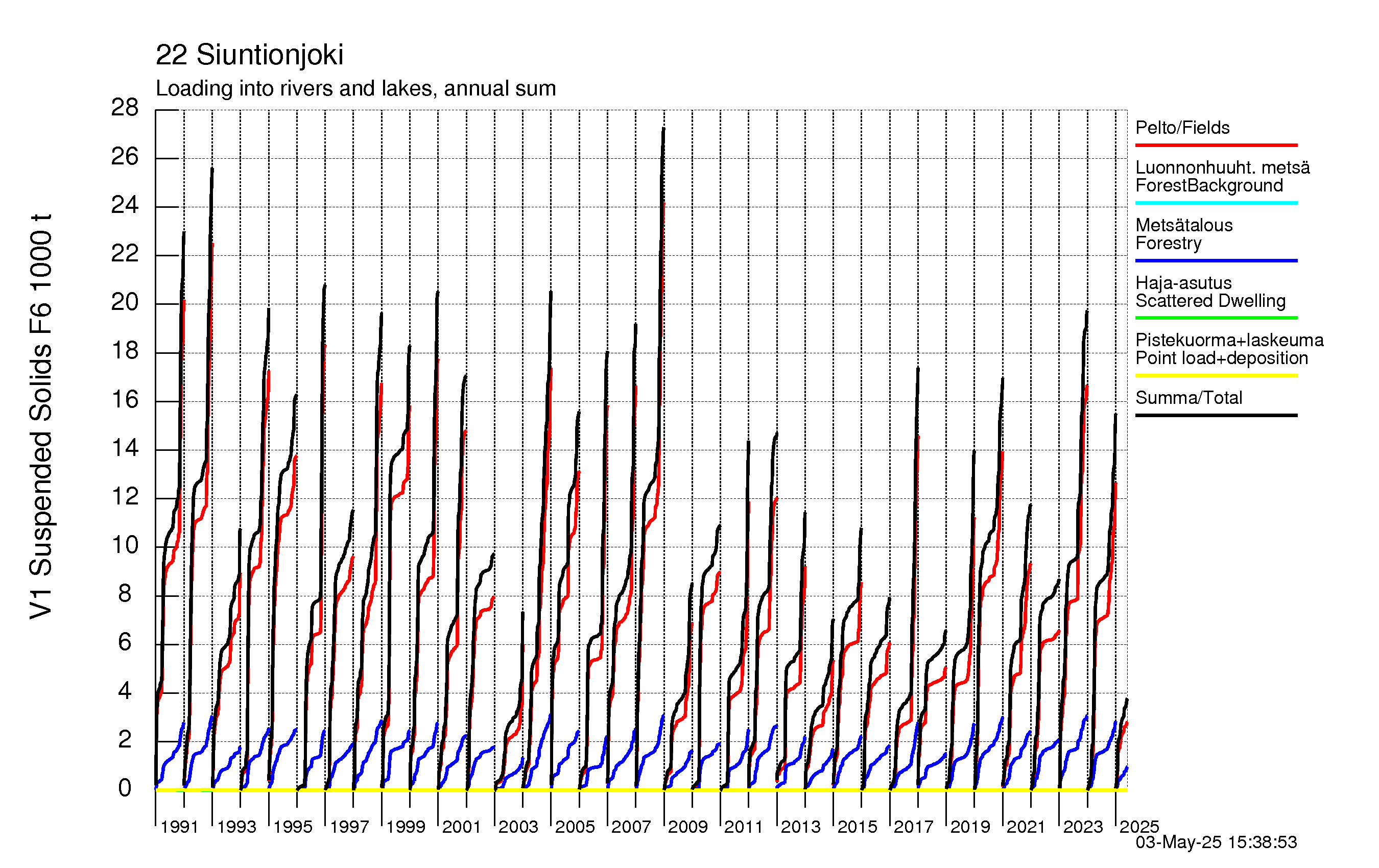This screenshot has width=1379, height=868.
Task: Click the x-axis label 2013
Action: (801, 827)
